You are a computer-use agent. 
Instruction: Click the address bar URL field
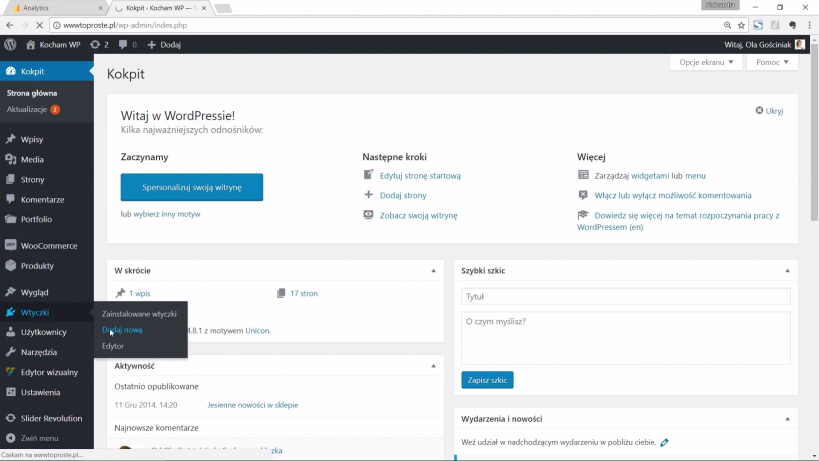tap(387, 25)
